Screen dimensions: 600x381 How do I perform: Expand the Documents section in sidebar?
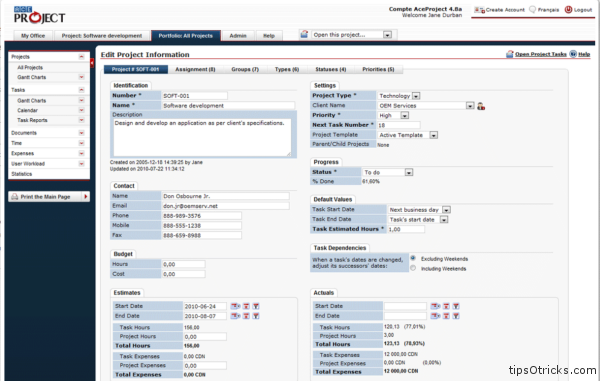[81, 133]
